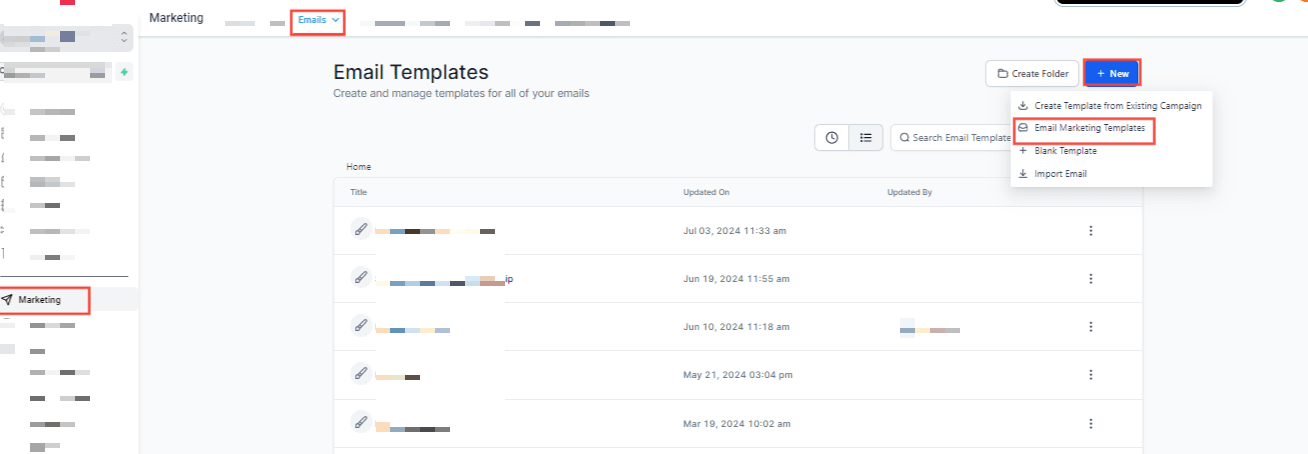
Task: Select Create Template from Existing Campaign
Action: pyautogui.click(x=1110, y=105)
